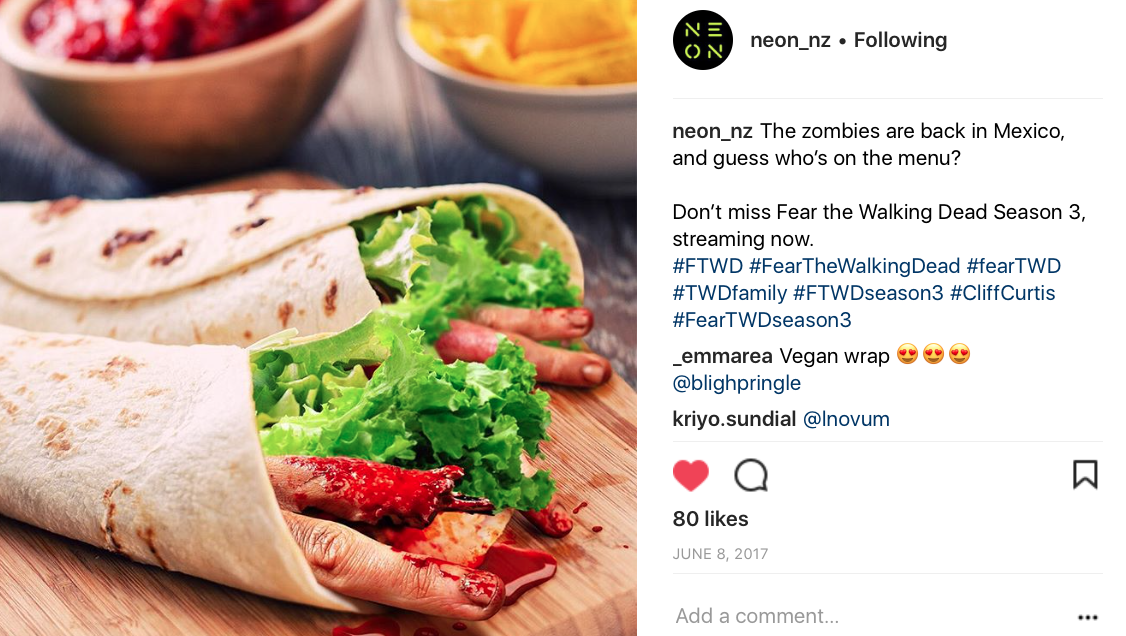The width and height of the screenshot is (1126, 636).
Task: Open the #TWDfamily hashtag
Action: coord(730,293)
